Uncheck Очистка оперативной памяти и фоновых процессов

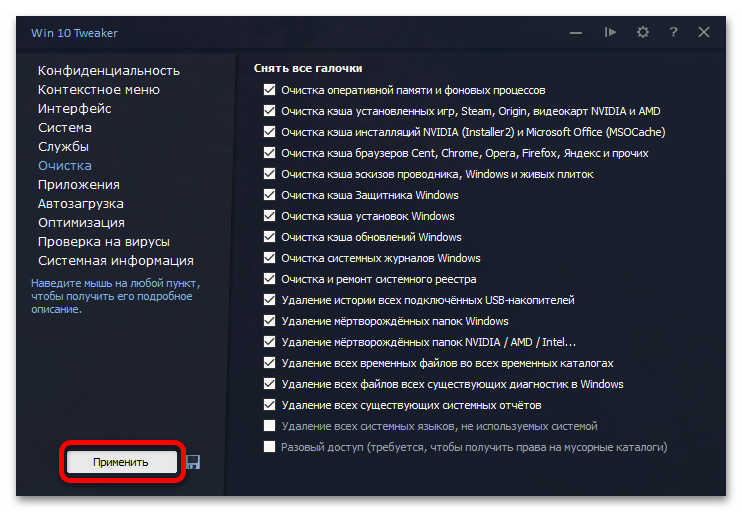pos(269,89)
